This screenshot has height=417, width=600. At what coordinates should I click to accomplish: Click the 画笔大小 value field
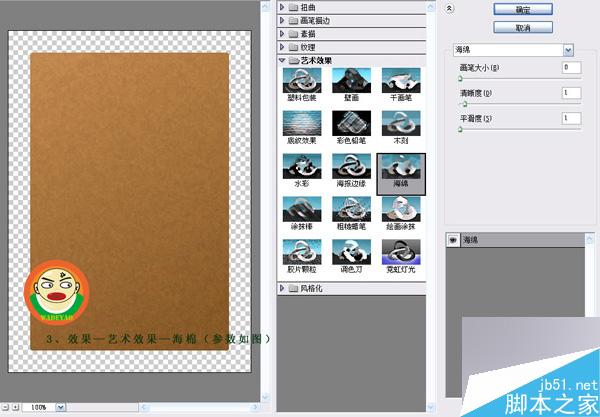(571, 67)
